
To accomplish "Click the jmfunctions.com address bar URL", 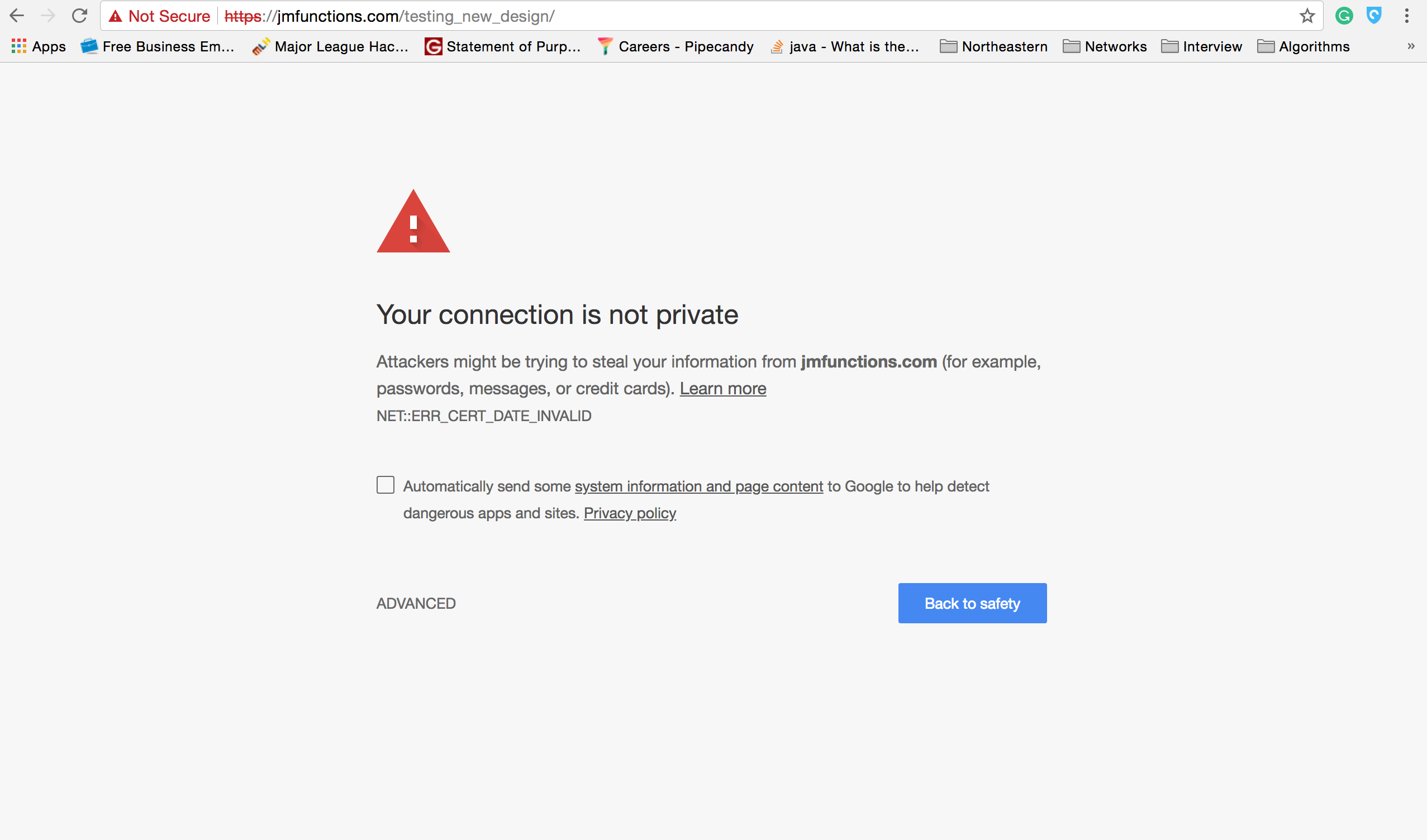I will point(389,16).
